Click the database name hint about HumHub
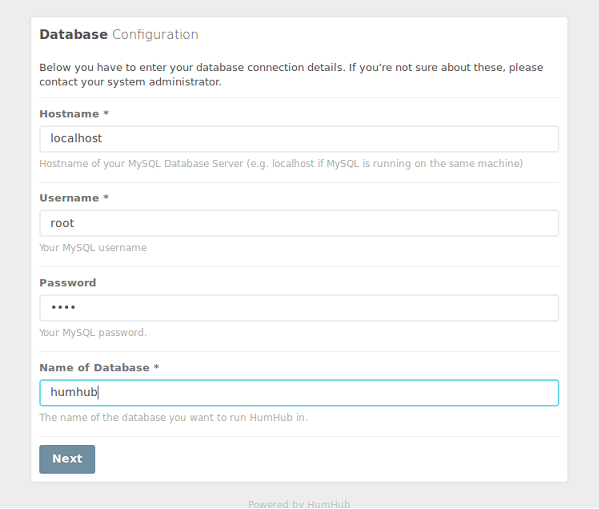 pyautogui.click(x=173, y=417)
